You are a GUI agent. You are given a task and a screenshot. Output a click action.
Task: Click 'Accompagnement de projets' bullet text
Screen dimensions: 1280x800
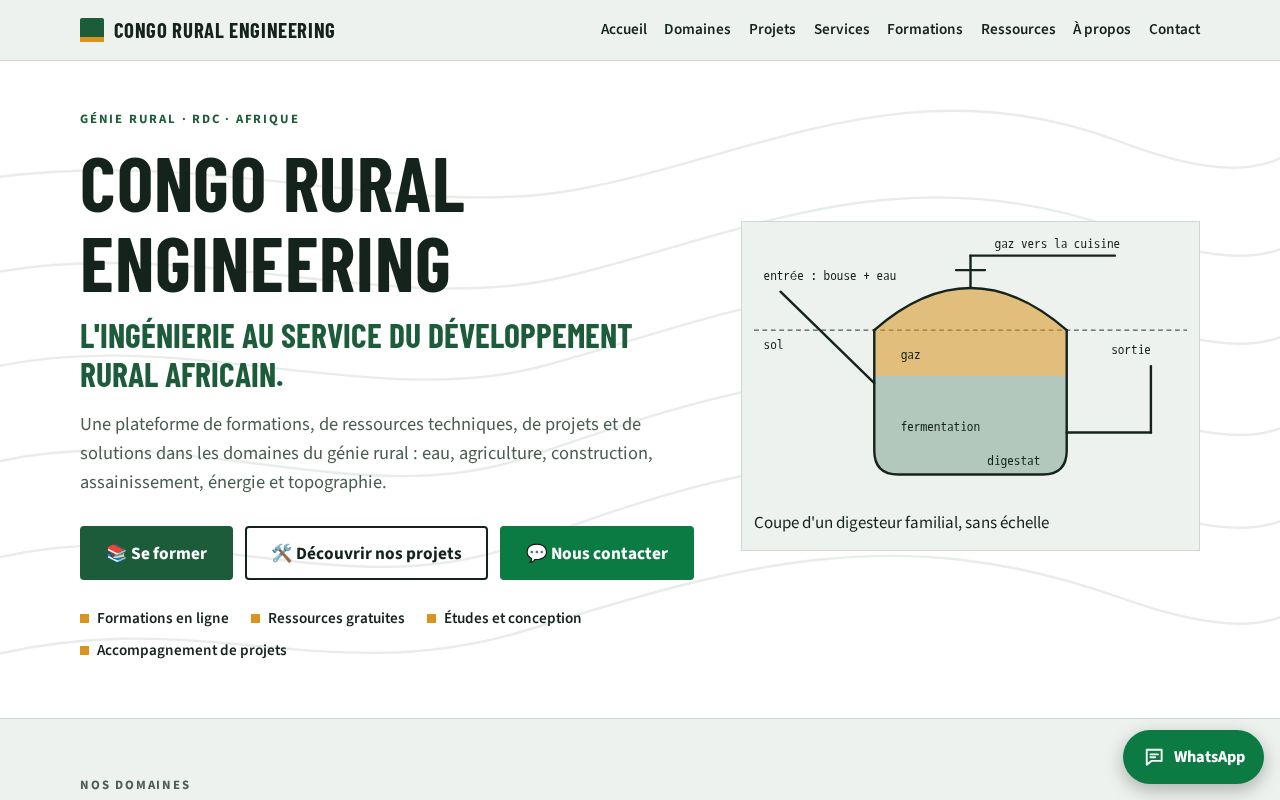click(192, 650)
